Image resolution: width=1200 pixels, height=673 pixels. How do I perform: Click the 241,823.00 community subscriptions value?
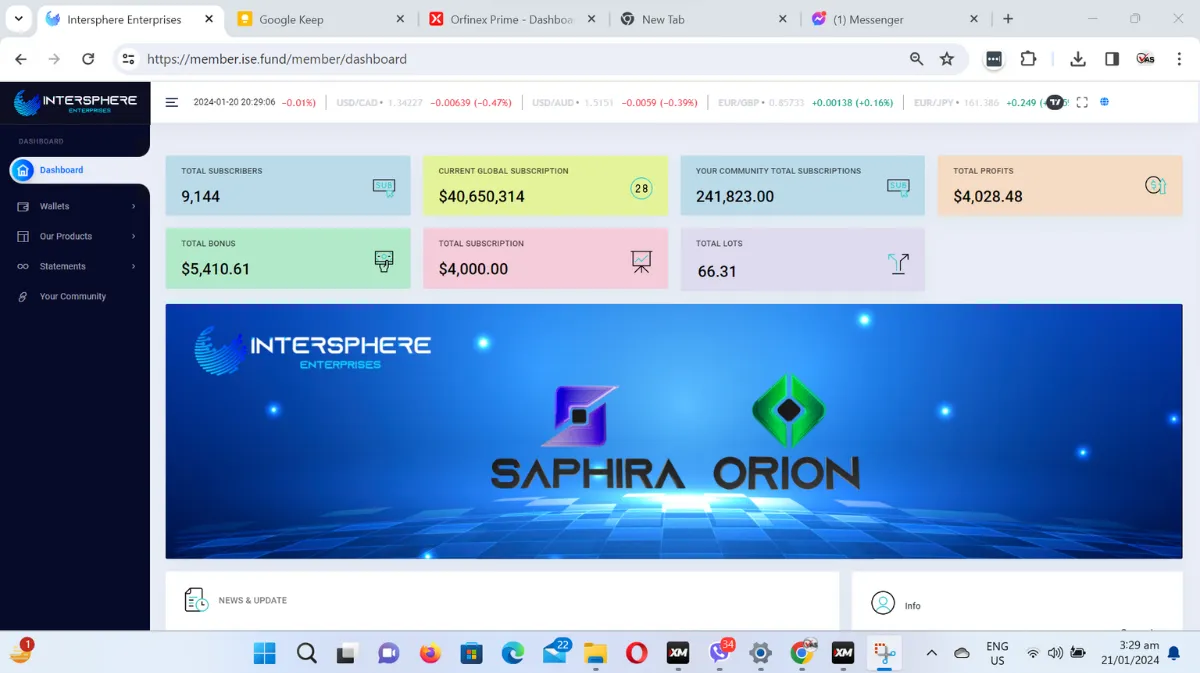pyautogui.click(x=735, y=197)
